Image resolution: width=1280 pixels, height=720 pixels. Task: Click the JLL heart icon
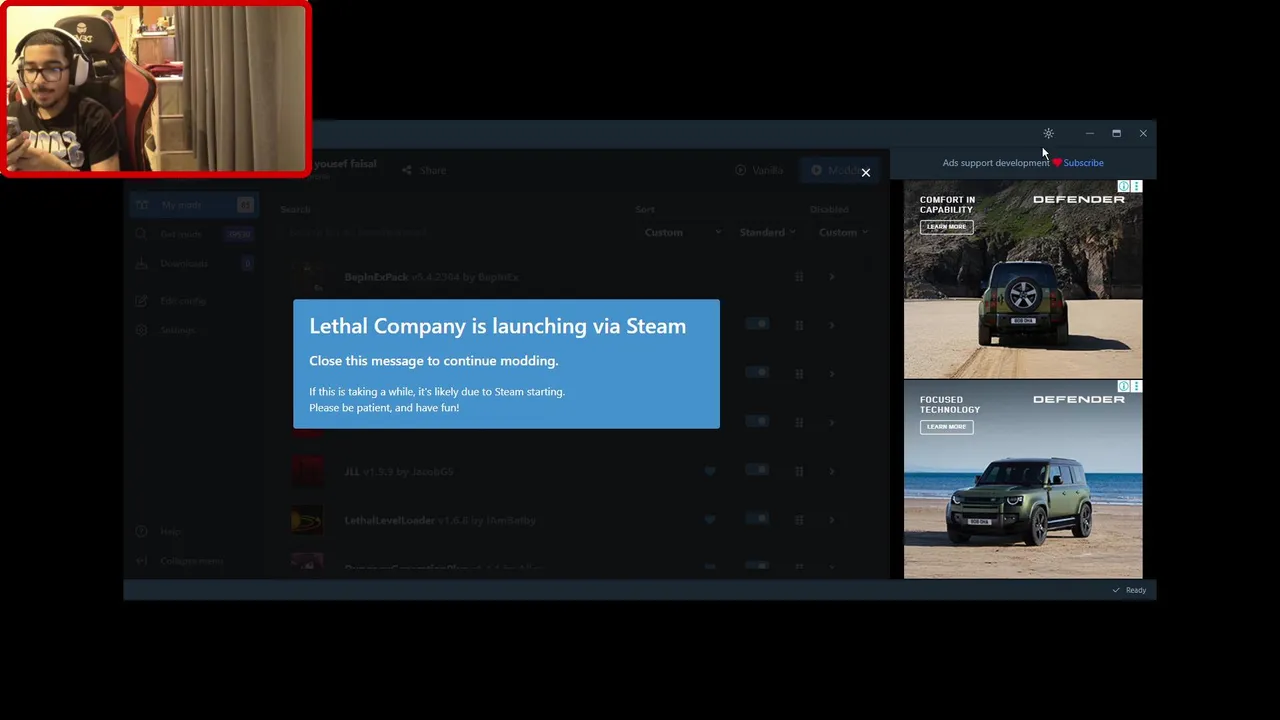(710, 471)
